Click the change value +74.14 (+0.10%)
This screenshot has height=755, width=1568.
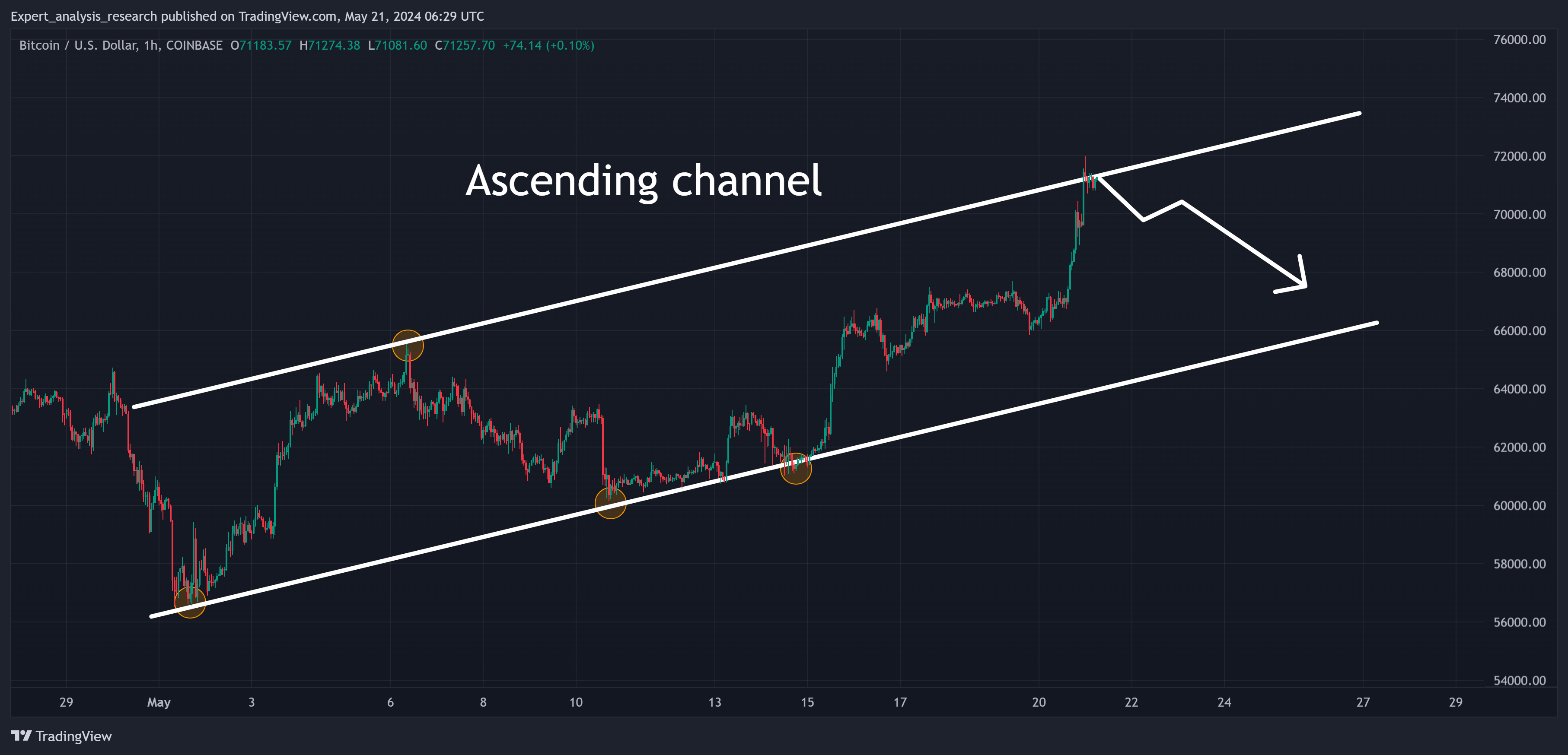coord(548,46)
